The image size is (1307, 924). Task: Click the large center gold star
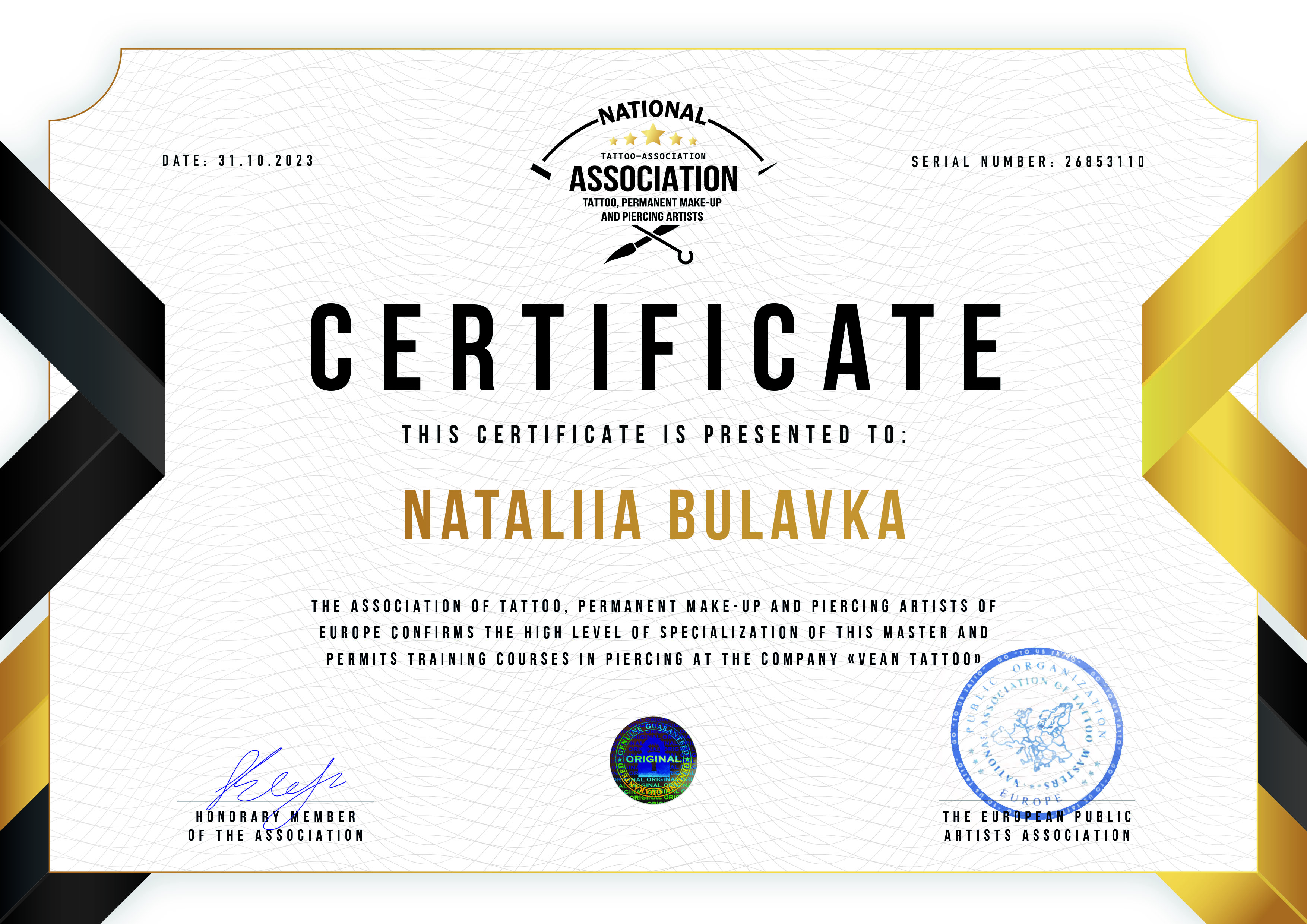pos(653,135)
